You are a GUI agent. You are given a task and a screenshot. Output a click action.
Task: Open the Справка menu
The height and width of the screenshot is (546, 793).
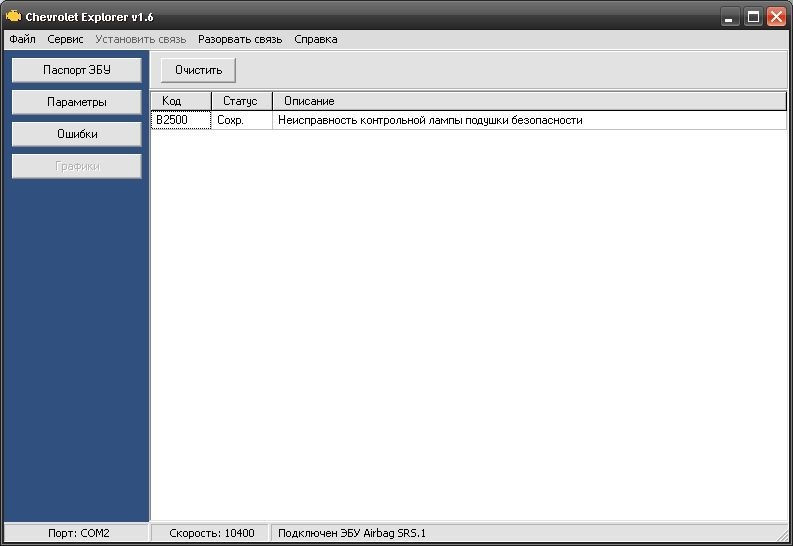point(316,39)
